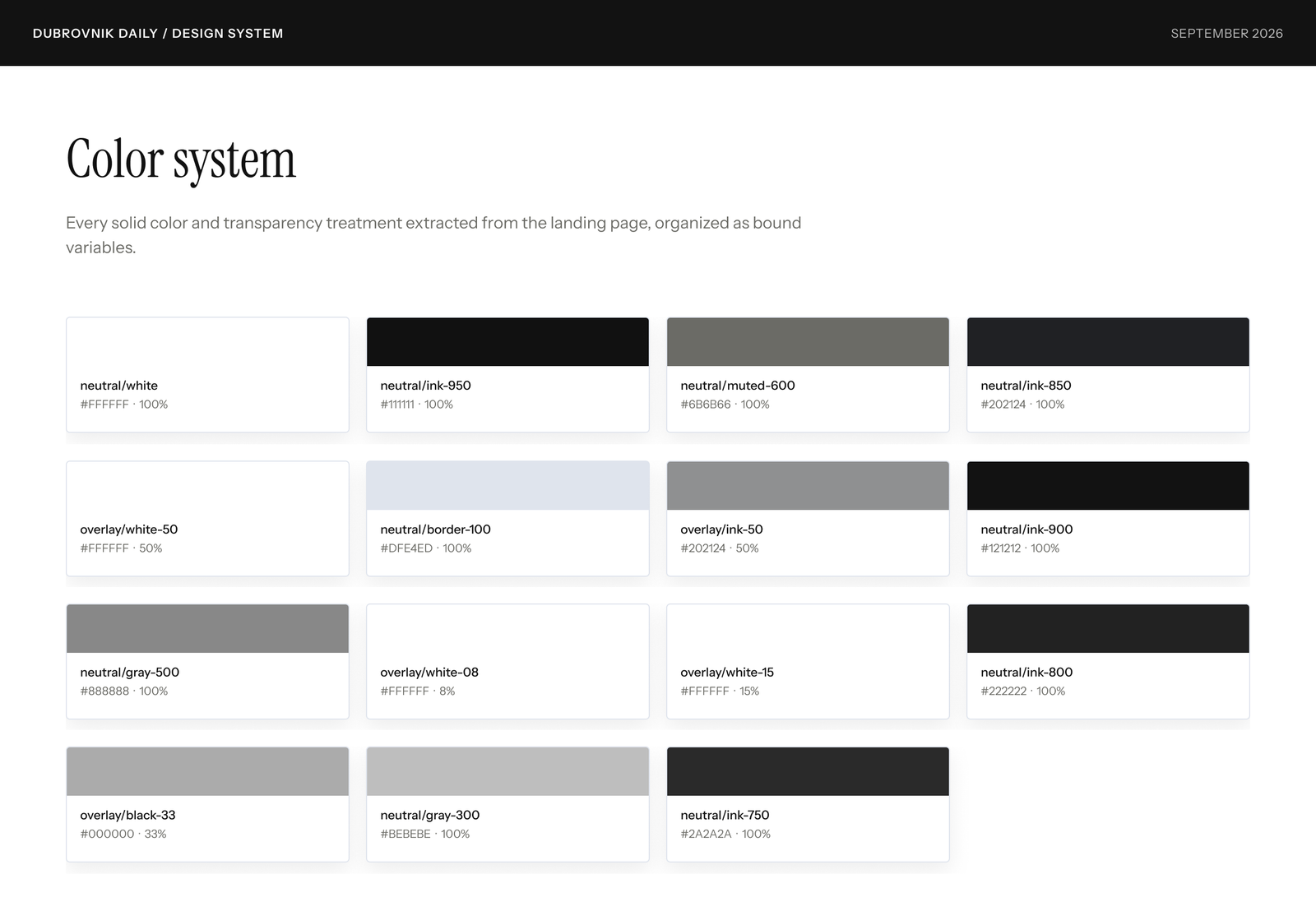This screenshot has width=1316, height=911.
Task: Select the neutral/ink-750 name label
Action: [725, 816]
